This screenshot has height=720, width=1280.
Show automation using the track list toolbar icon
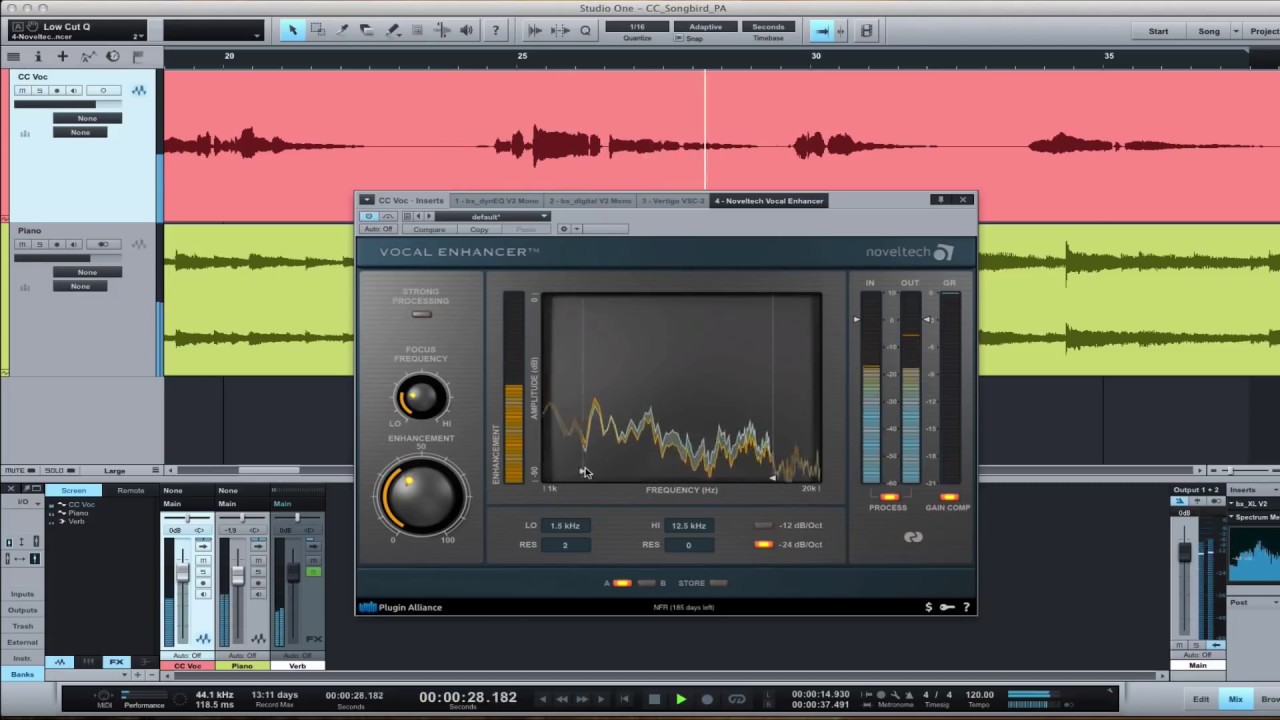(x=87, y=57)
